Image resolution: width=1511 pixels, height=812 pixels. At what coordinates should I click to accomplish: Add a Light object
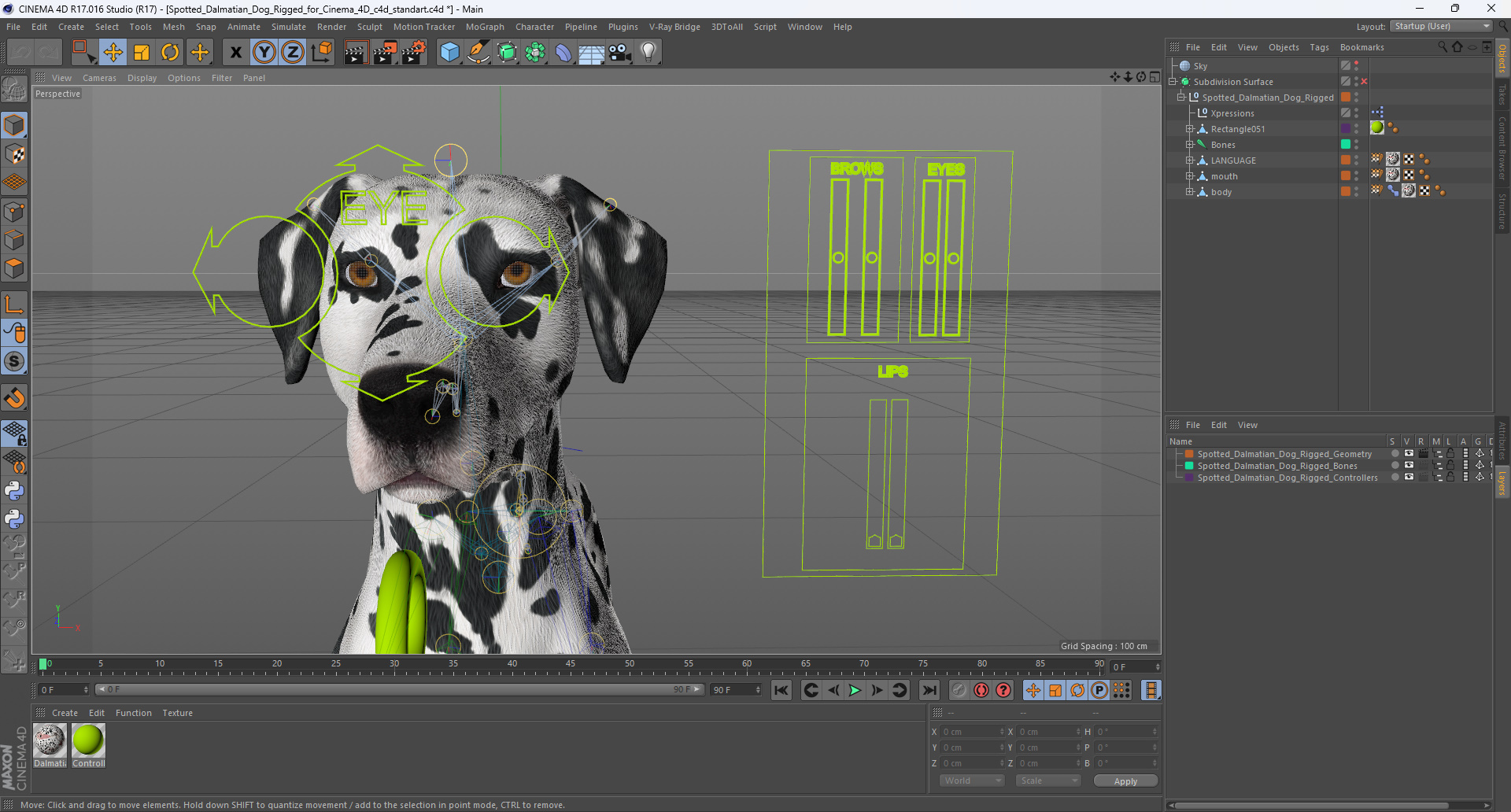tap(648, 53)
